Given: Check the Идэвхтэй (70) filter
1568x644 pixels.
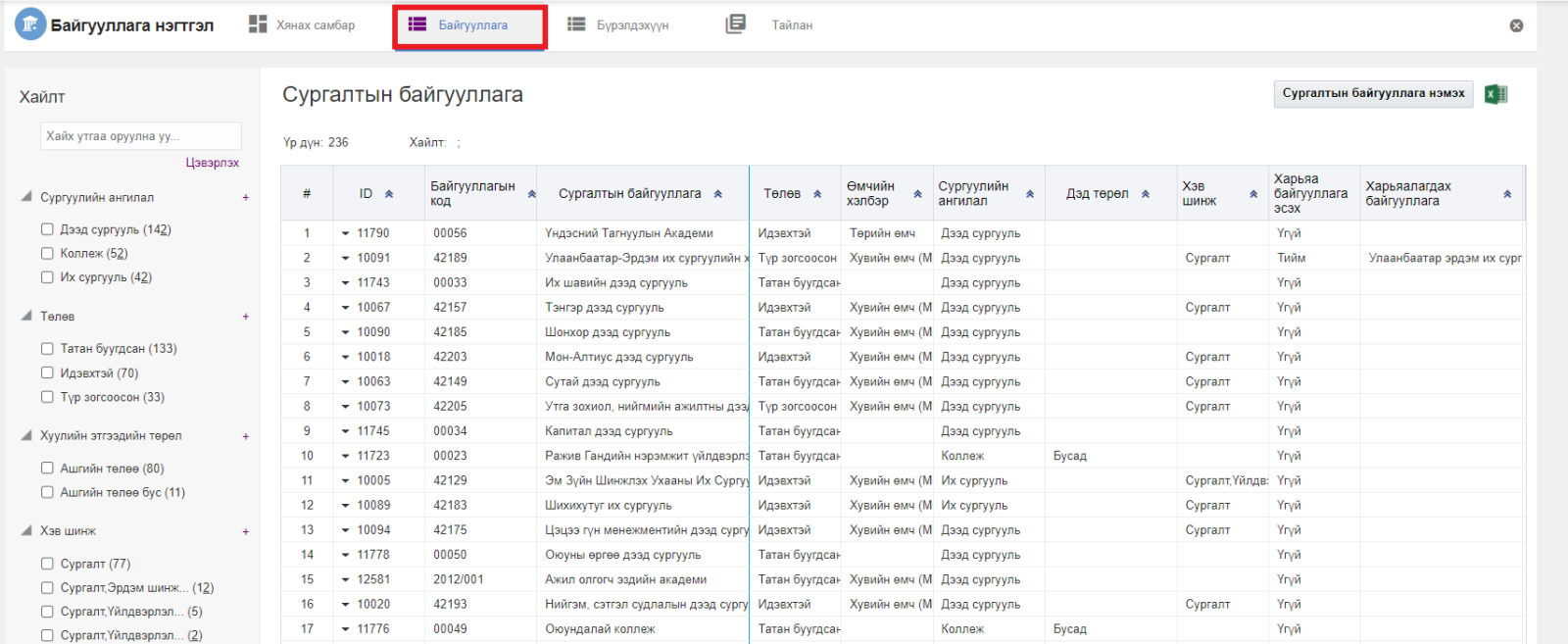Looking at the screenshot, I should [47, 372].
